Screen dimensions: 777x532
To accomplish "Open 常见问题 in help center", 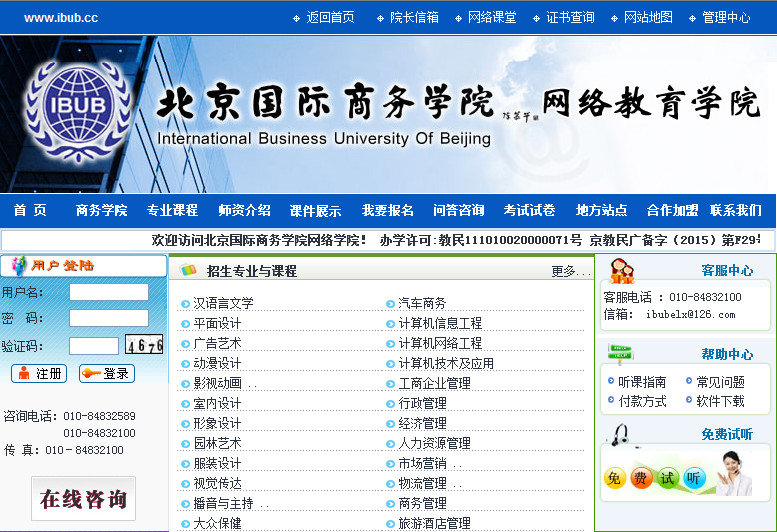I will point(721,382).
